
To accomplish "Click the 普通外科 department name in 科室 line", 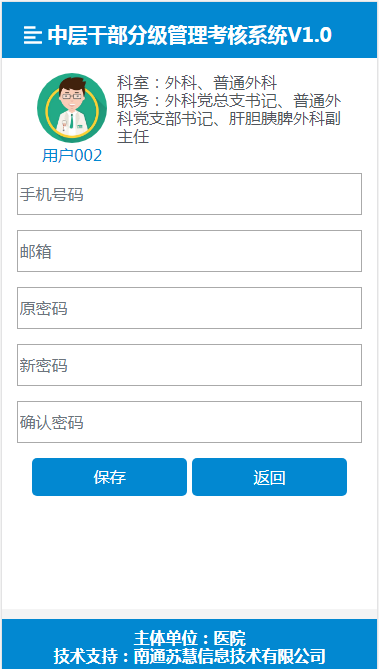I will [245, 82].
